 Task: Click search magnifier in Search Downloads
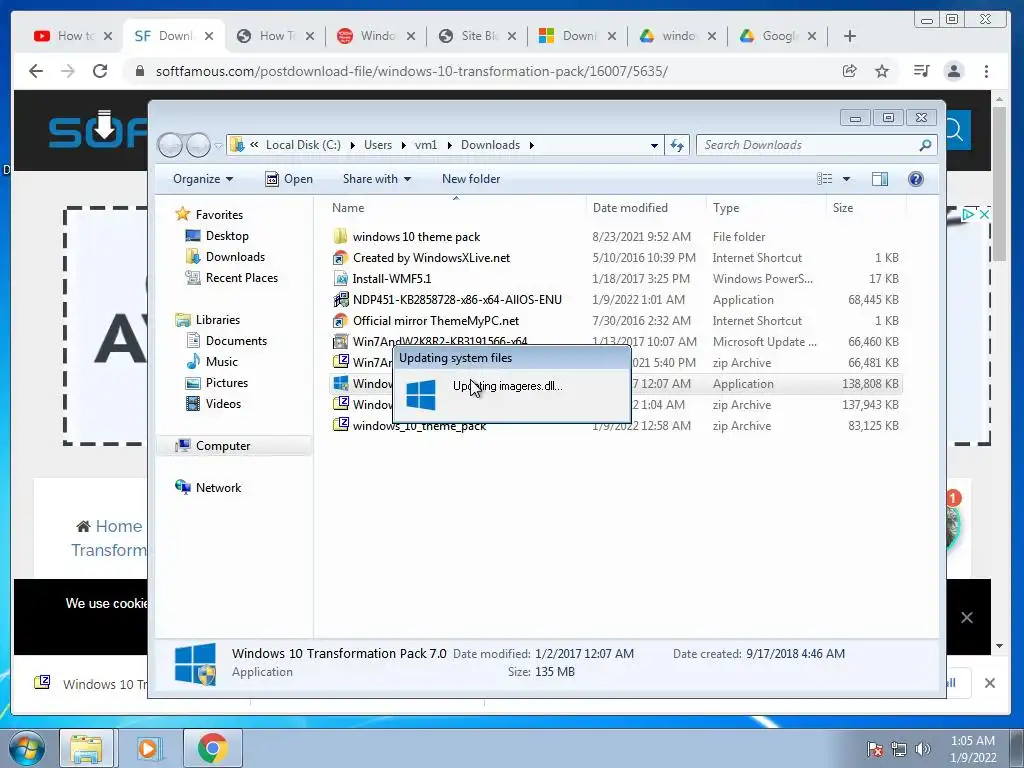(925, 145)
